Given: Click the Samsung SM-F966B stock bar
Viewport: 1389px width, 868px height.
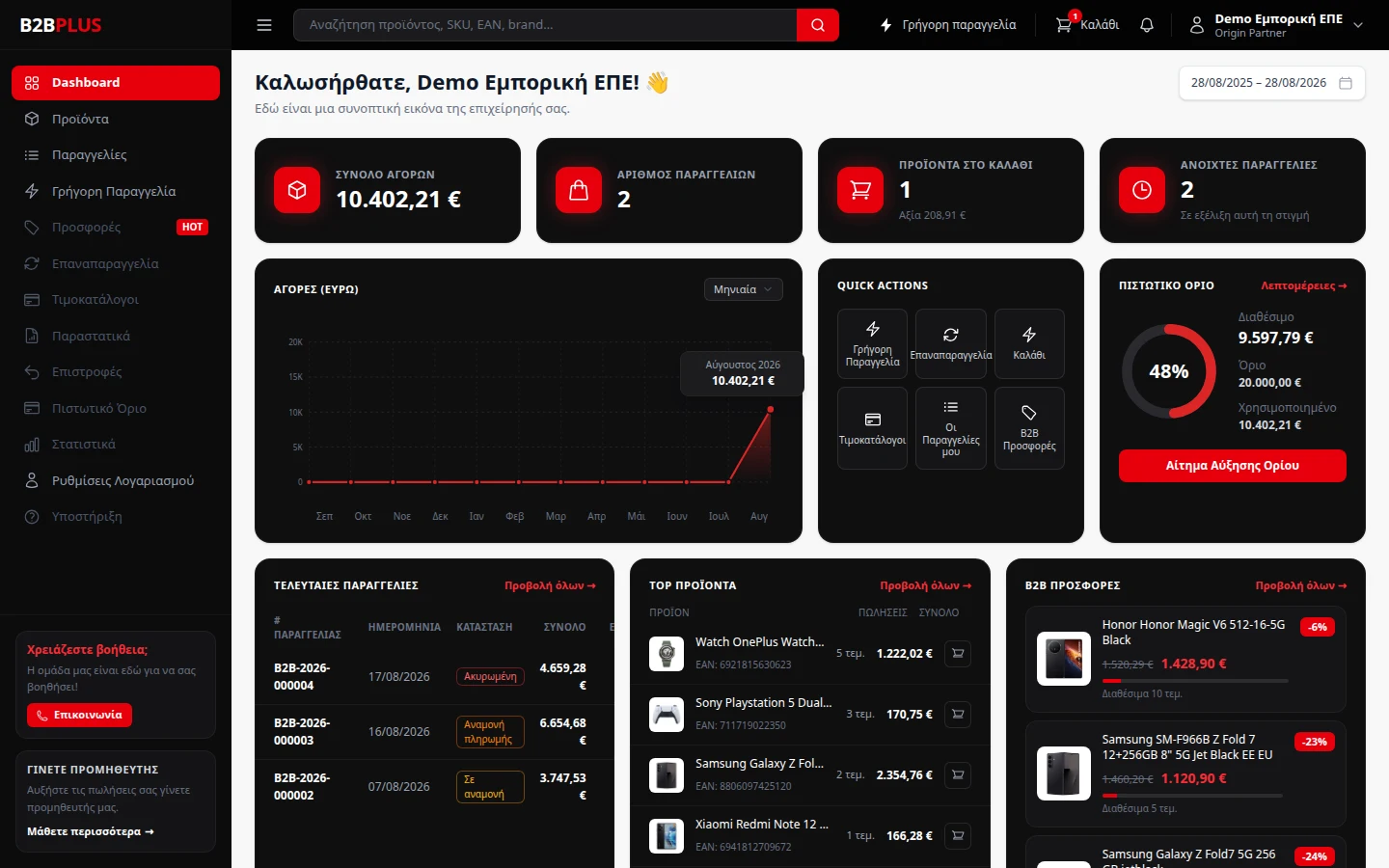Looking at the screenshot, I should pyautogui.click(x=1192, y=796).
